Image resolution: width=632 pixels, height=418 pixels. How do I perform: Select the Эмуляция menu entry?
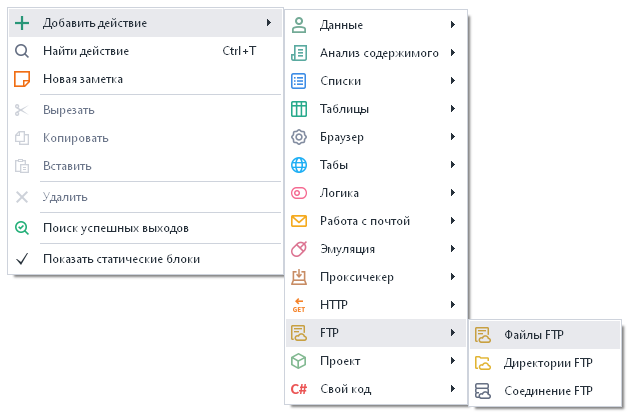346,249
